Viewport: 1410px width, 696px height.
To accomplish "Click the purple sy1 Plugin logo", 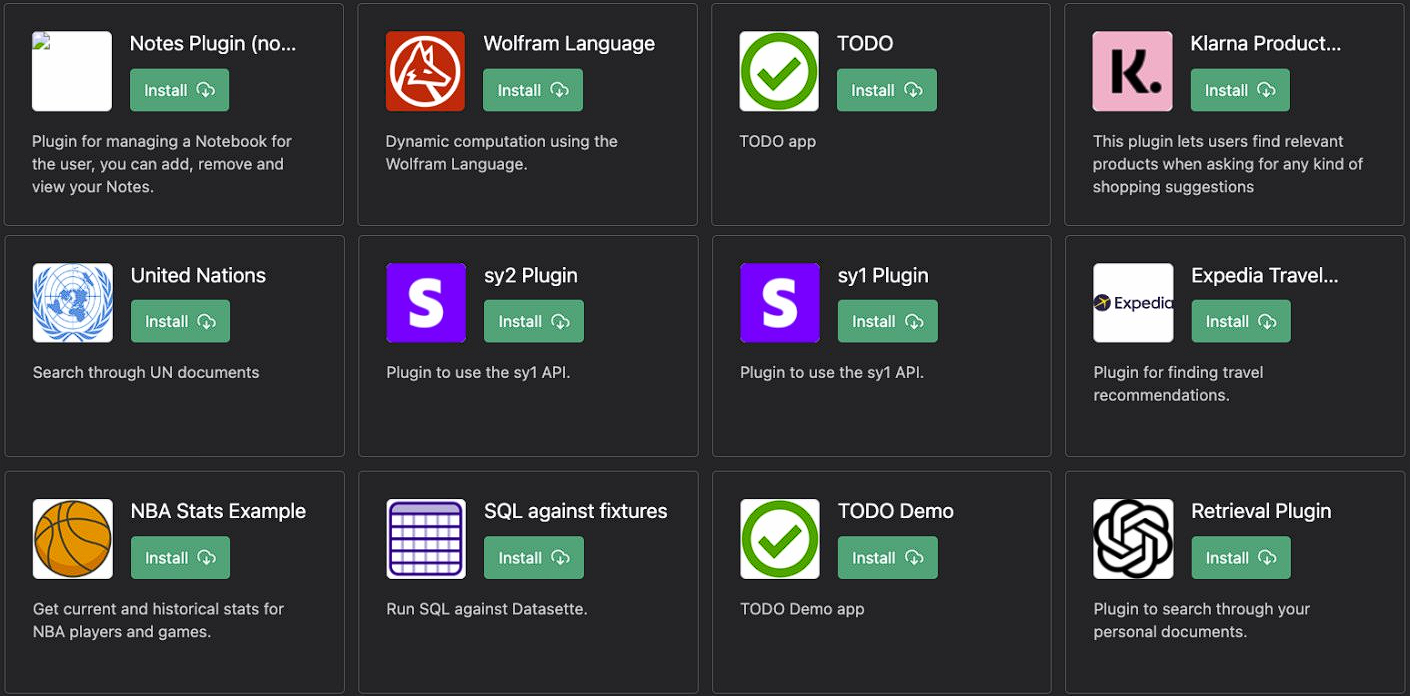I will pos(780,303).
